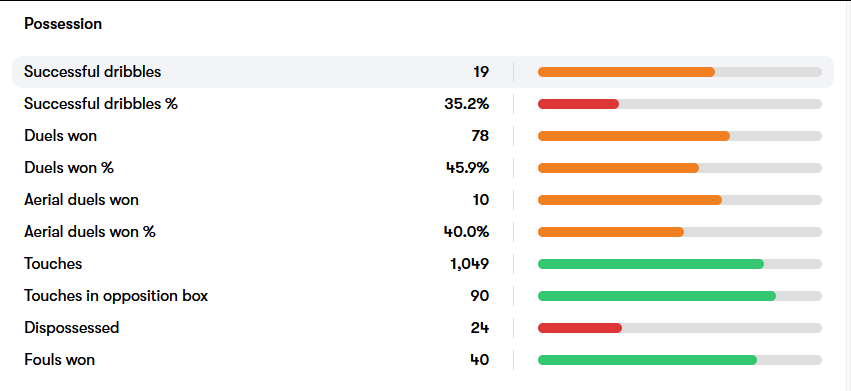Click Touches in opposition box label
This screenshot has height=391, width=851.
(116, 296)
